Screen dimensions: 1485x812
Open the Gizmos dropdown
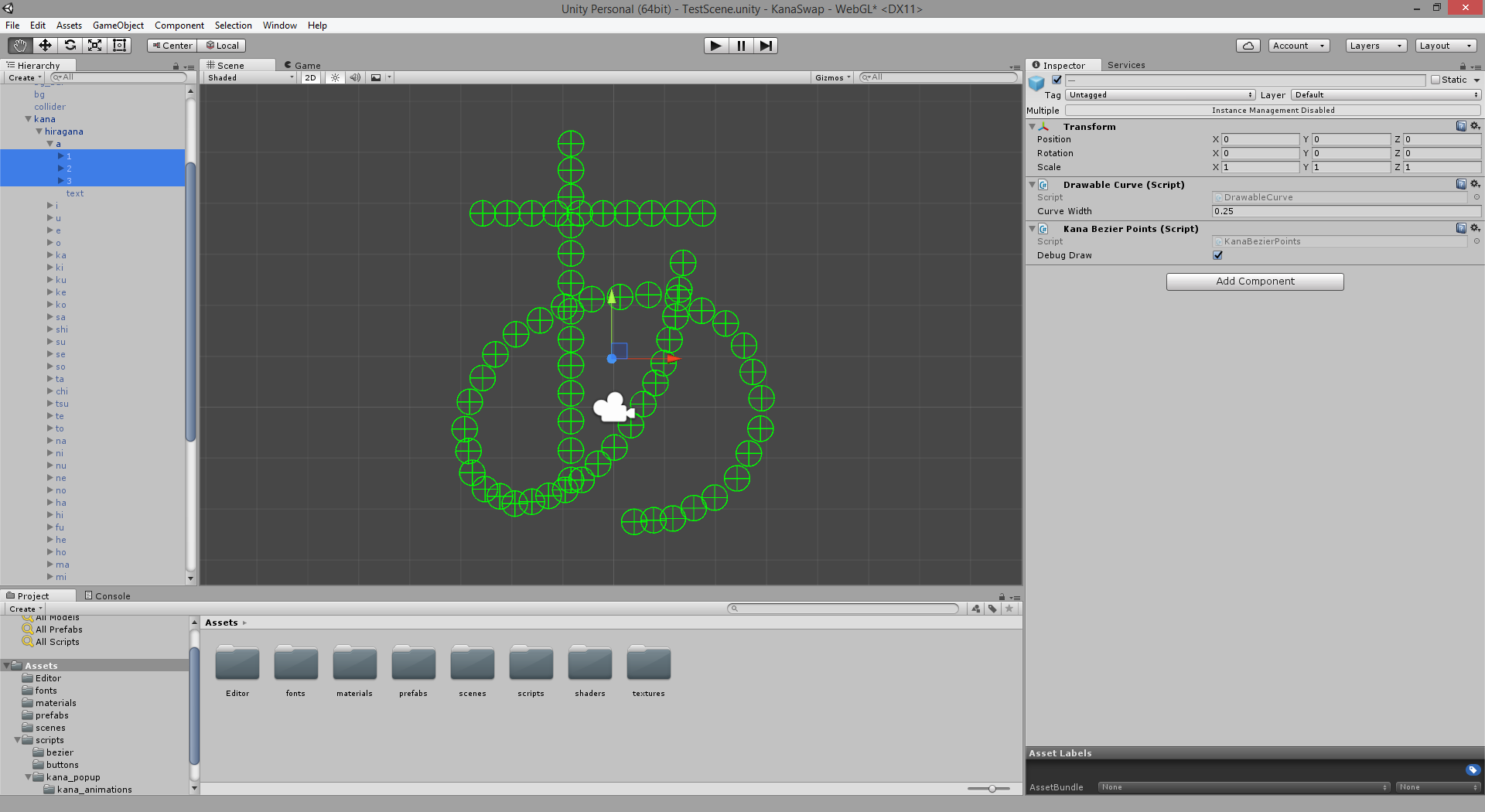click(833, 77)
